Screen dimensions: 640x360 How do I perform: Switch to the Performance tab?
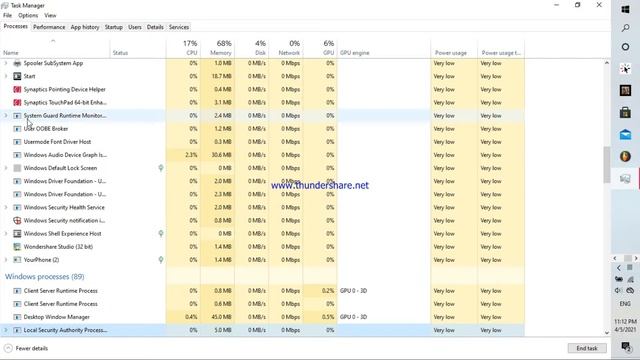tap(49, 27)
